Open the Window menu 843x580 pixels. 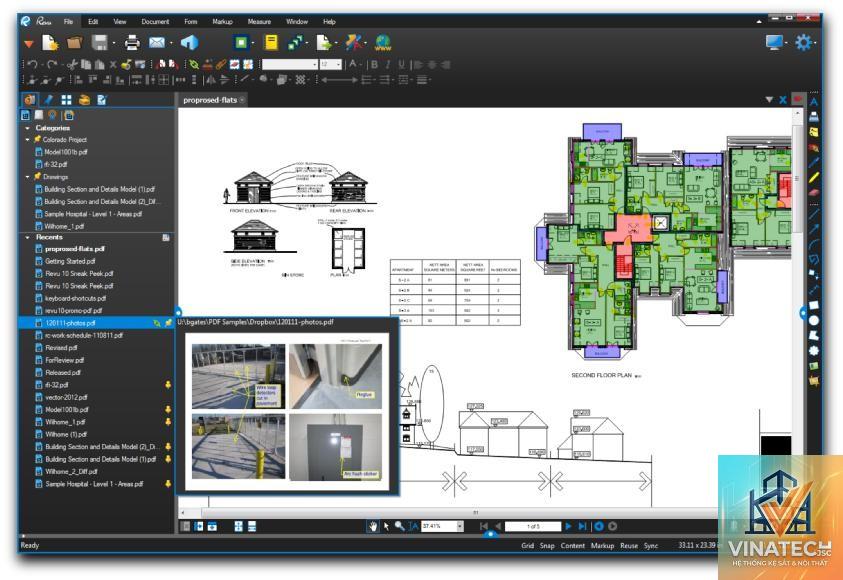click(297, 22)
